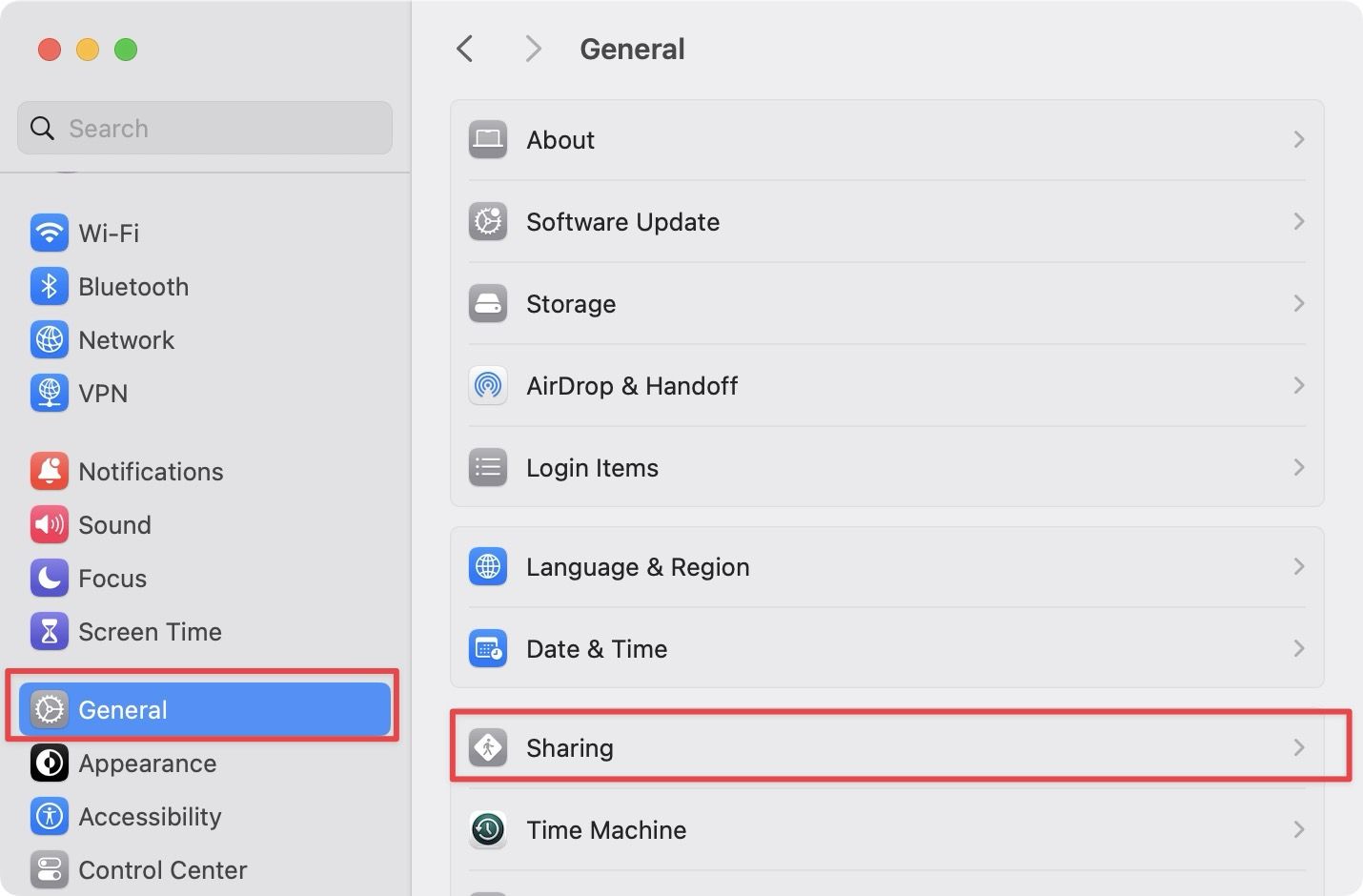Viewport: 1363px width, 896px height.
Task: Expand the Sharing row chevron
Action: 1298,747
